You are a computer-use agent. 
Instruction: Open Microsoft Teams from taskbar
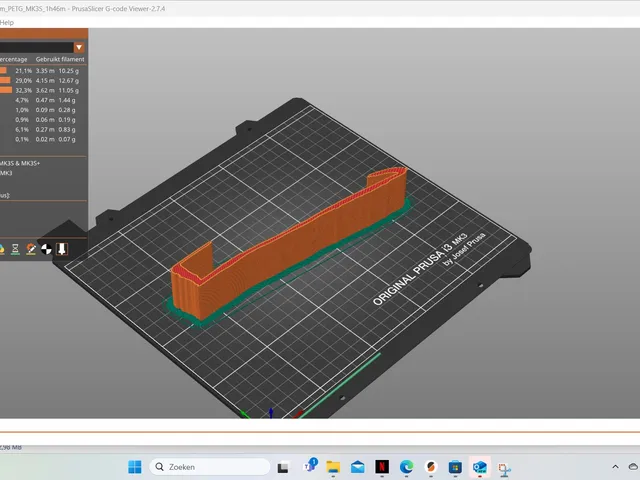point(310,466)
